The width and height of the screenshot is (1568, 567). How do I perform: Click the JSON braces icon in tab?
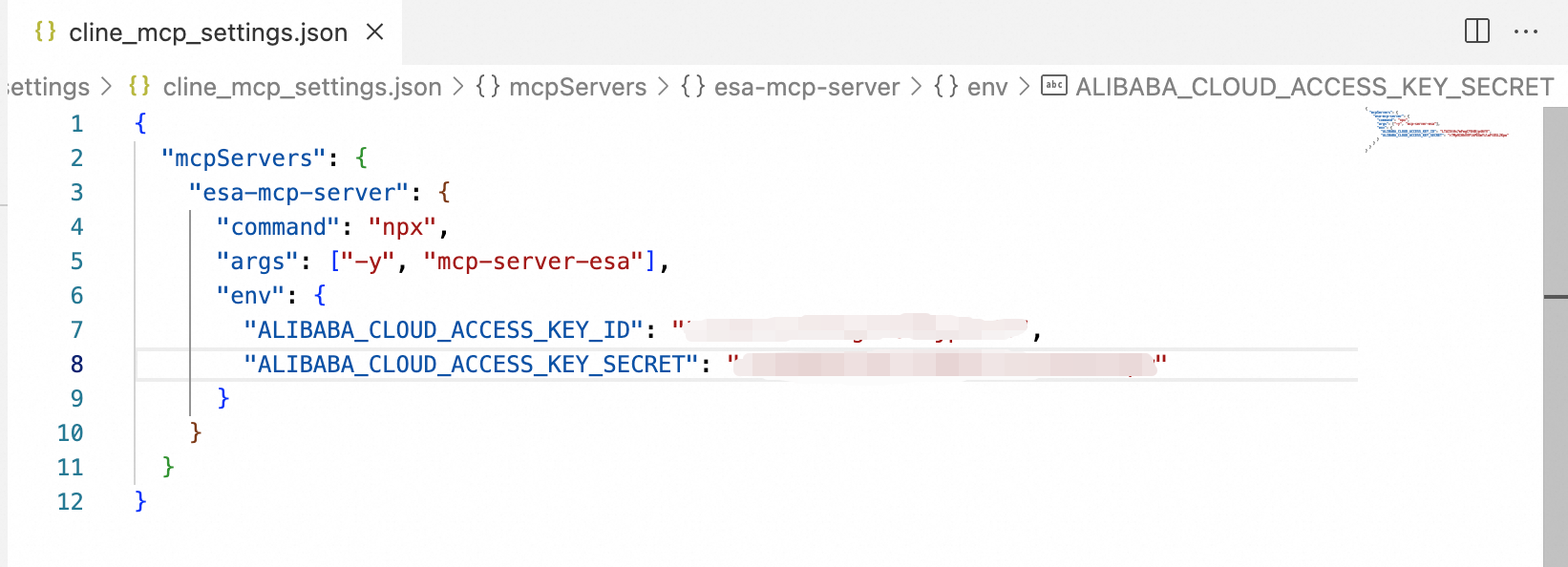click(x=45, y=31)
